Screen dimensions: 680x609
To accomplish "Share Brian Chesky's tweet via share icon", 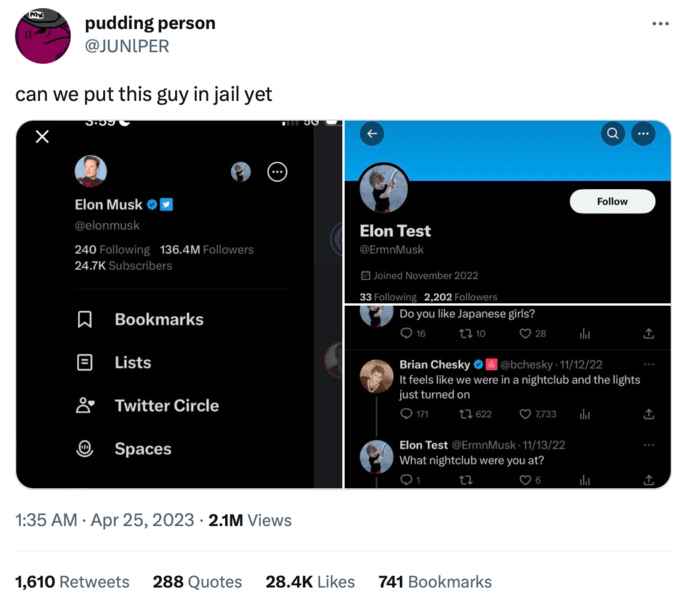I will point(648,414).
